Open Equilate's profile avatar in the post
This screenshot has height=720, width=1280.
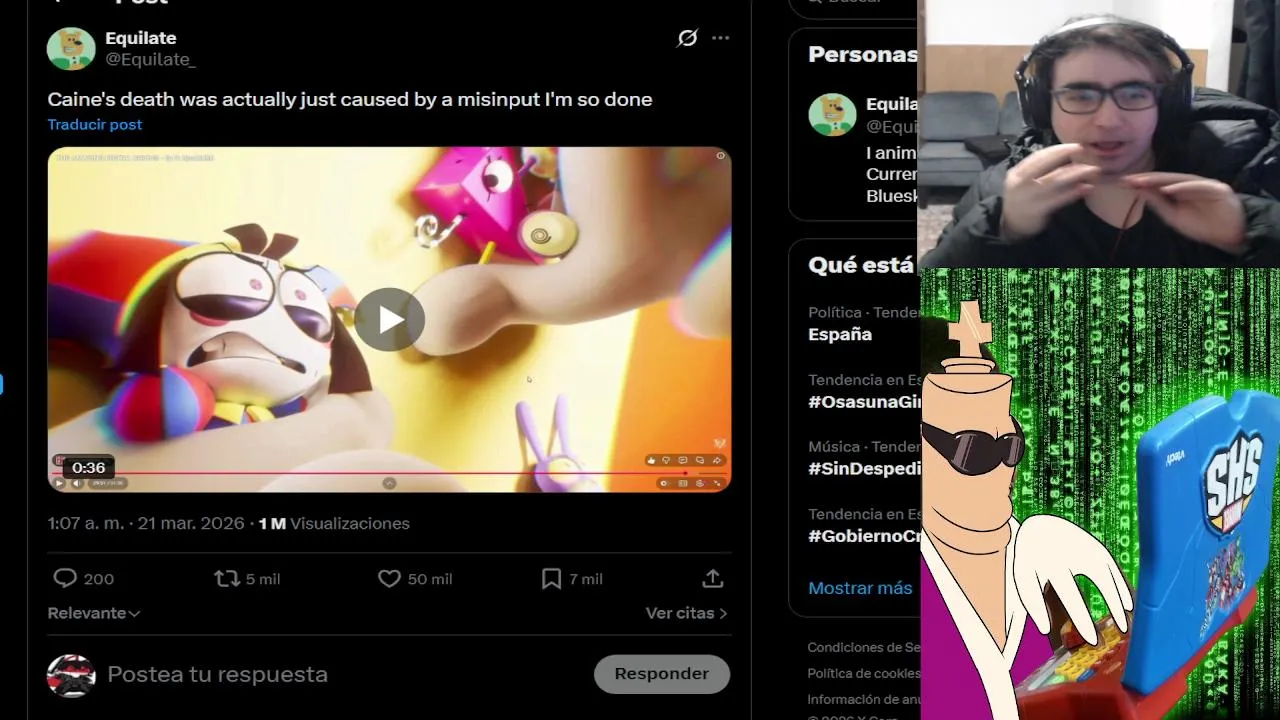click(x=71, y=49)
